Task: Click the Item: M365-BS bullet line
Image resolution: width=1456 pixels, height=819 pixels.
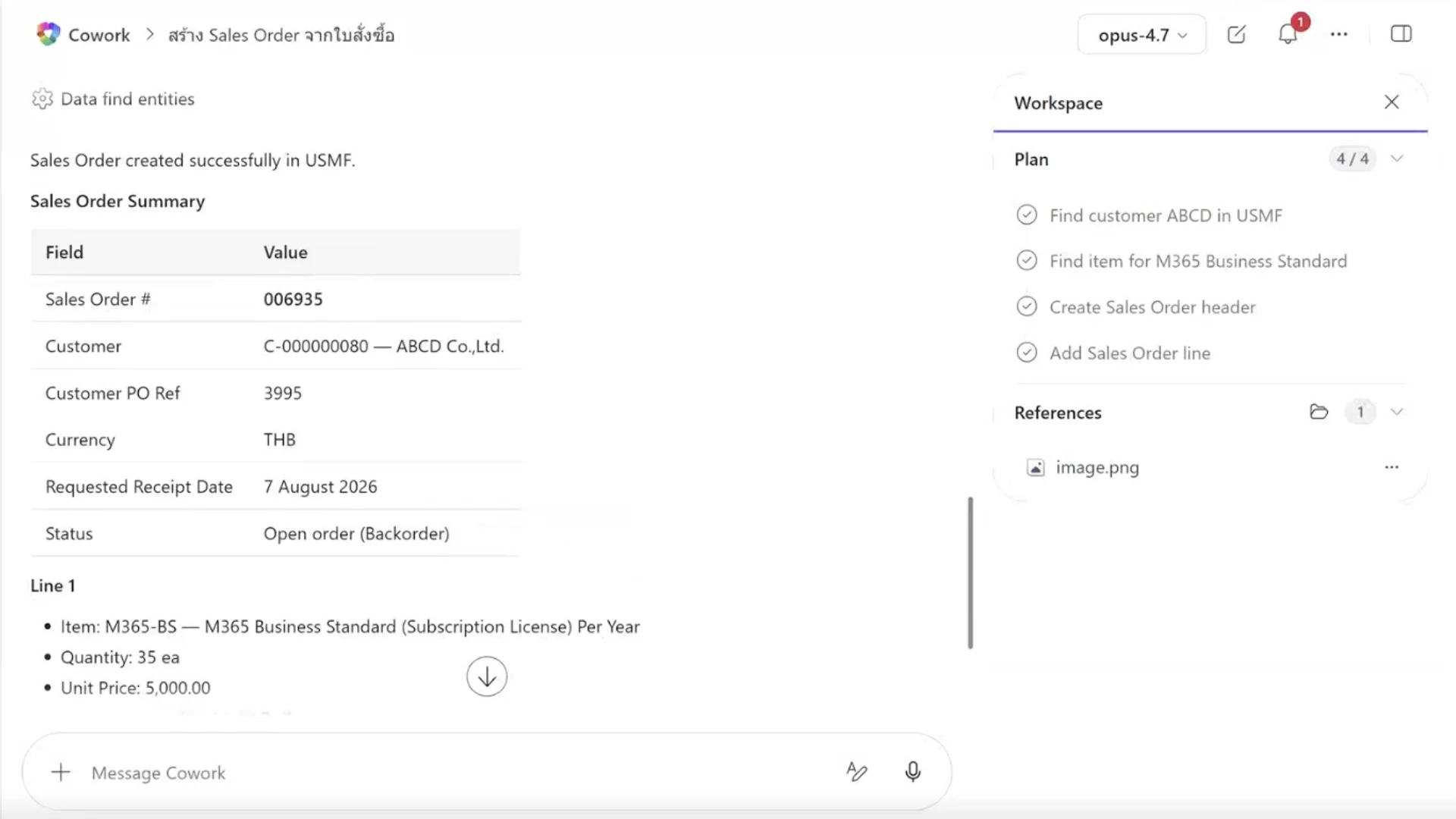Action: point(350,626)
